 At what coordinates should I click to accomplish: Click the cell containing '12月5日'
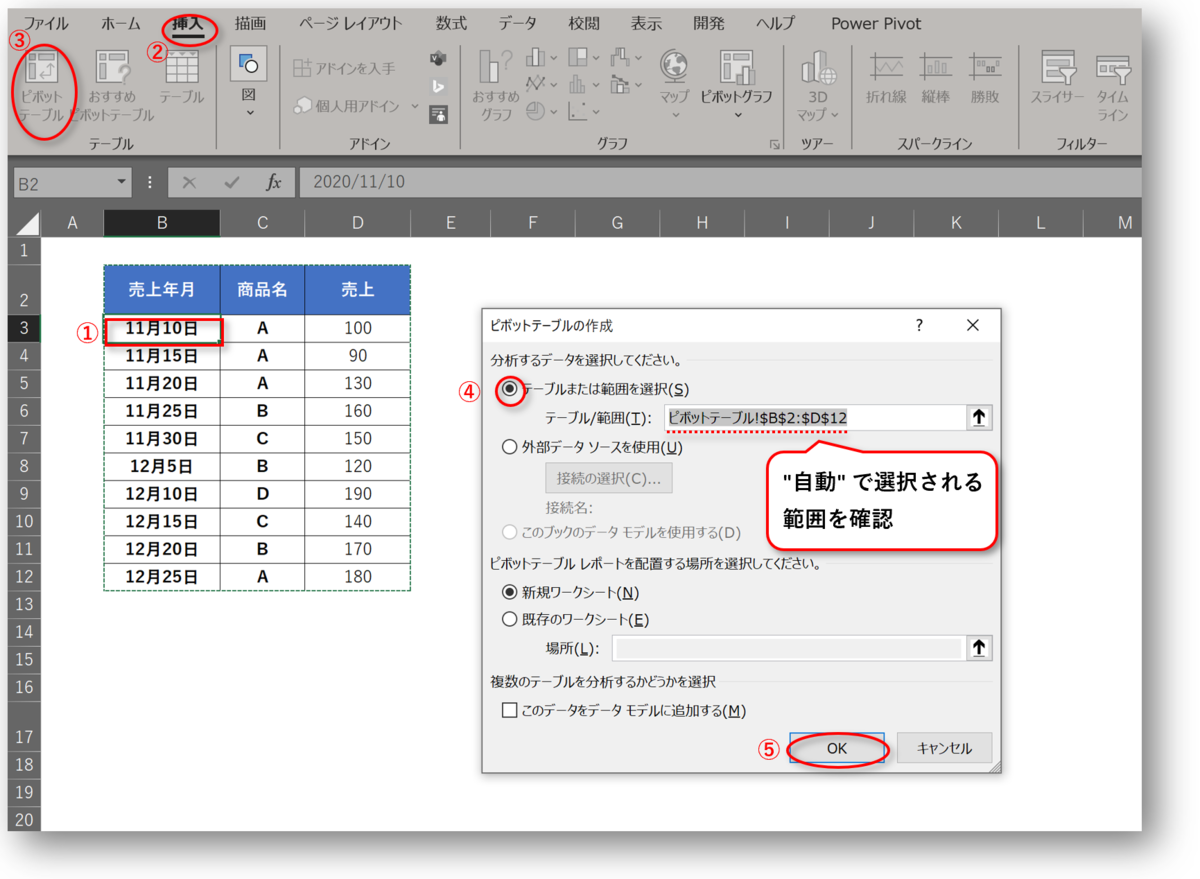(162, 466)
